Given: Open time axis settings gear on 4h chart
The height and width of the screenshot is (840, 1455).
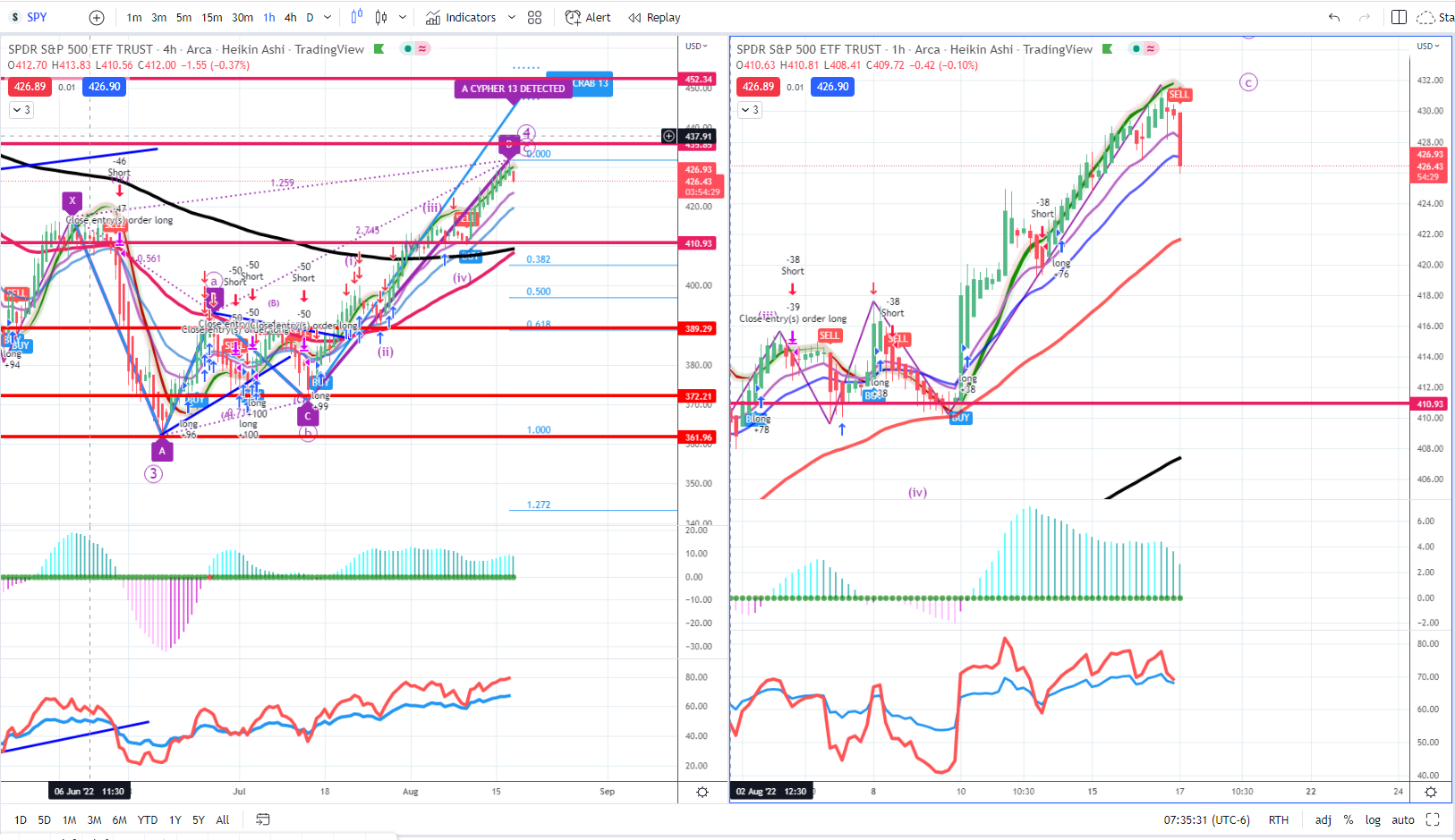Looking at the screenshot, I should click(702, 792).
